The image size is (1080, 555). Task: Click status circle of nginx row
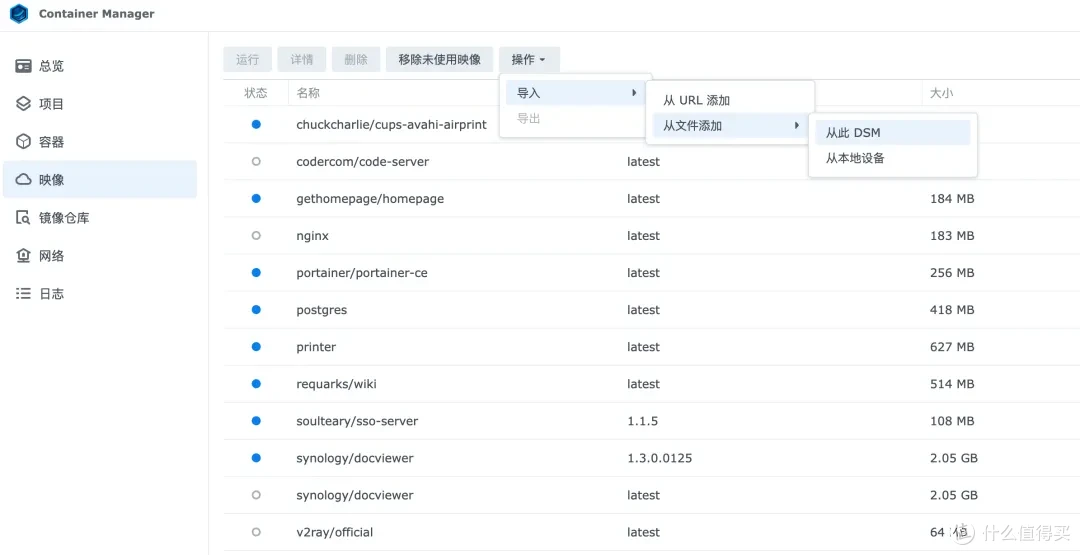[256, 235]
